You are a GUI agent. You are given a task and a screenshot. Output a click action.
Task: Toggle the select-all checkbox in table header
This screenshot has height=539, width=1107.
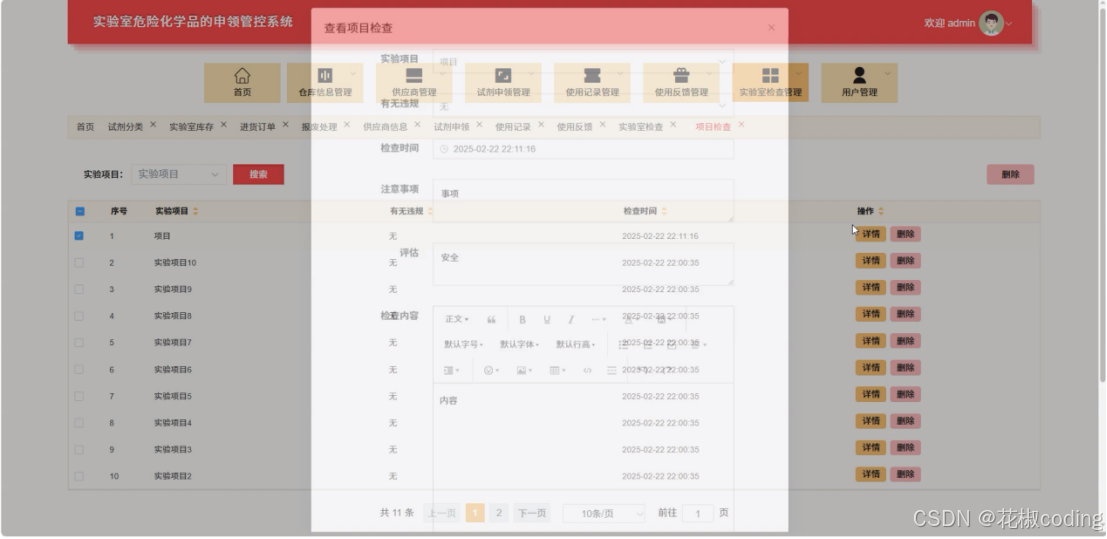tap(80, 211)
